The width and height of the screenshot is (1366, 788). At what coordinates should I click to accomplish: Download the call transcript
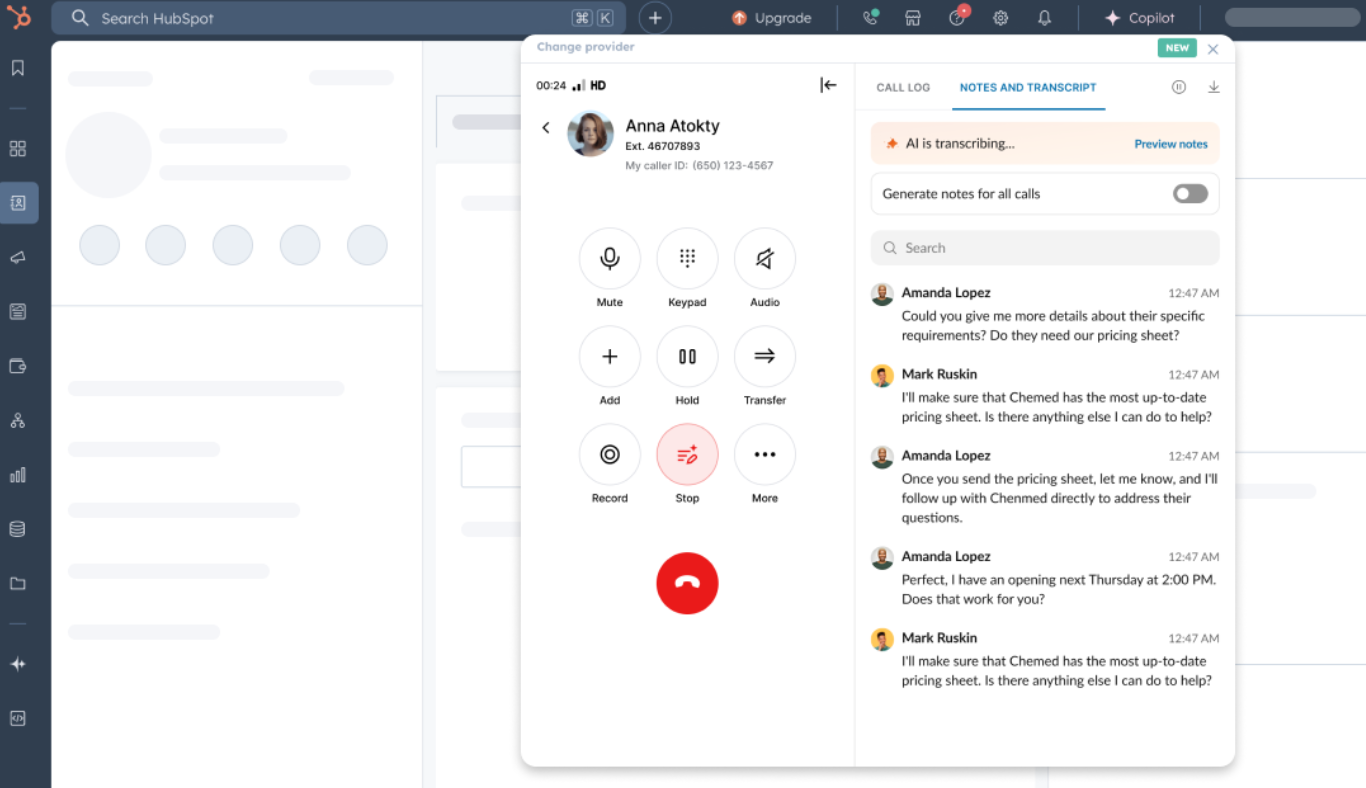1213,86
